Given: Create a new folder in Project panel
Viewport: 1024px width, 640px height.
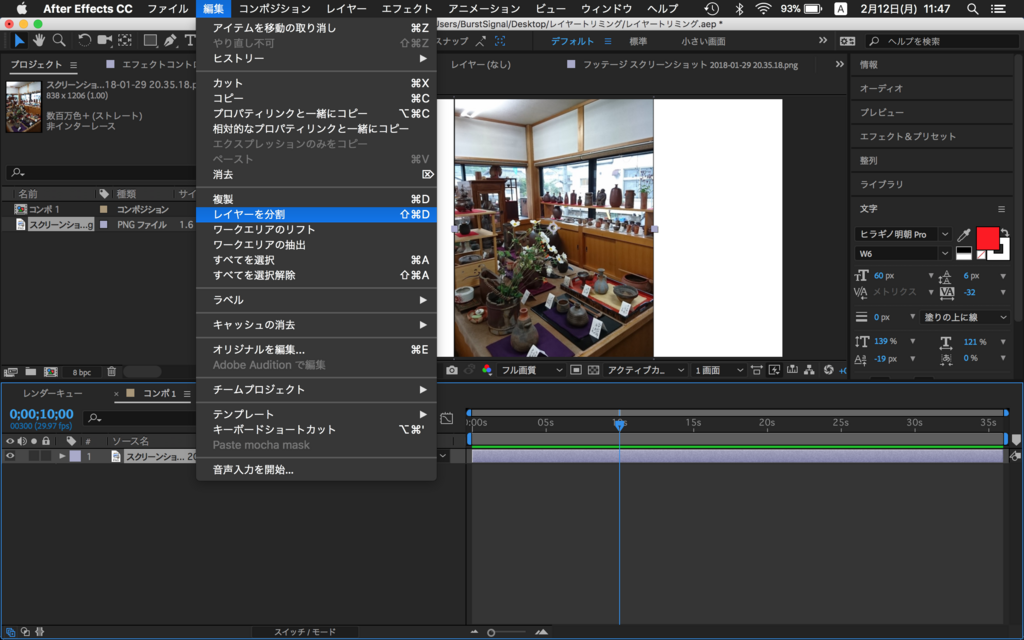Looking at the screenshot, I should coord(31,372).
